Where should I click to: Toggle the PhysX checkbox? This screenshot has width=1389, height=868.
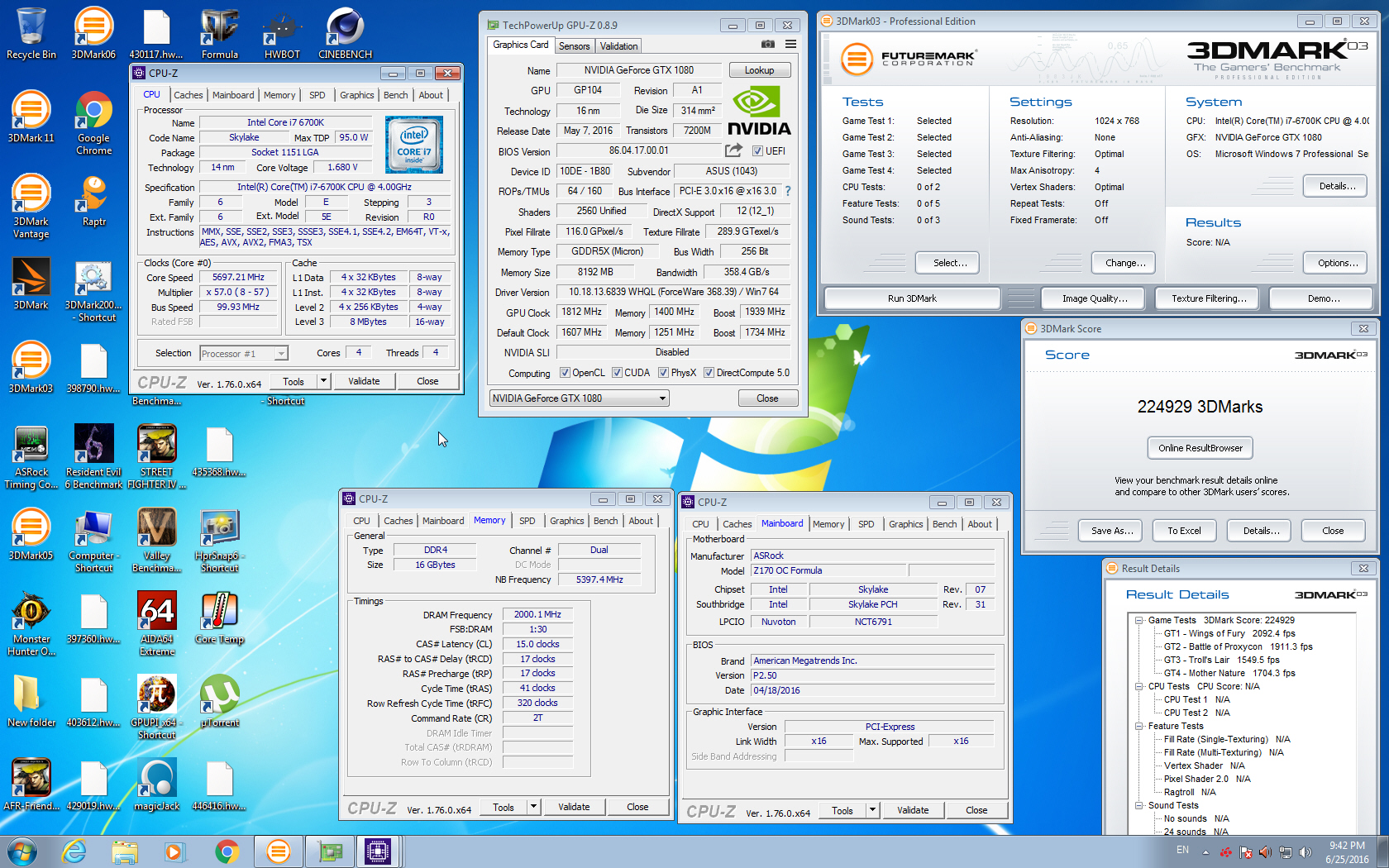coord(663,373)
